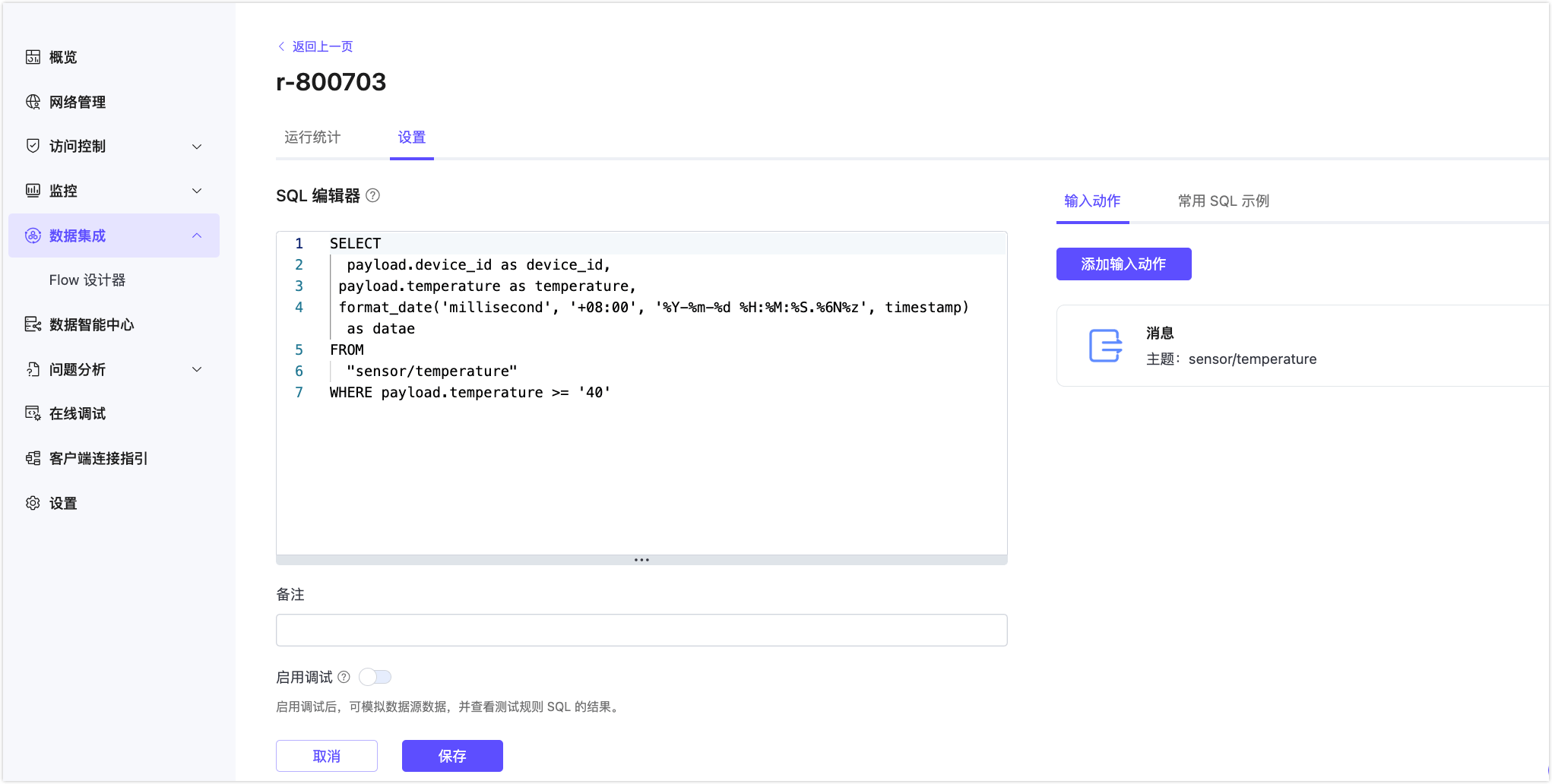1552x784 pixels.
Task: Click inside the 备注 remarks field
Action: pyautogui.click(x=641, y=630)
